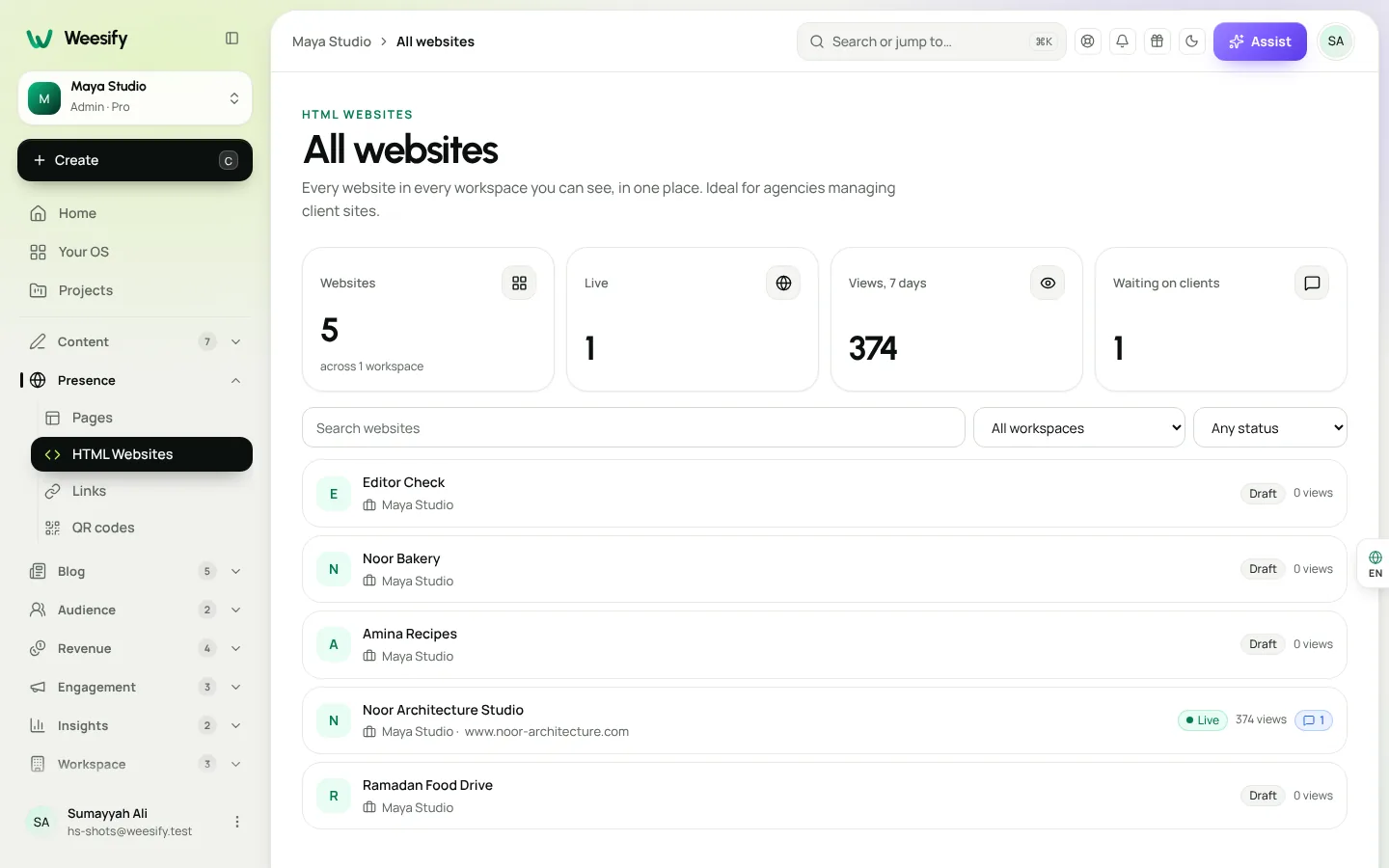Launch the Assist button
Image resolution: width=1389 pixels, height=868 pixels.
(1260, 41)
